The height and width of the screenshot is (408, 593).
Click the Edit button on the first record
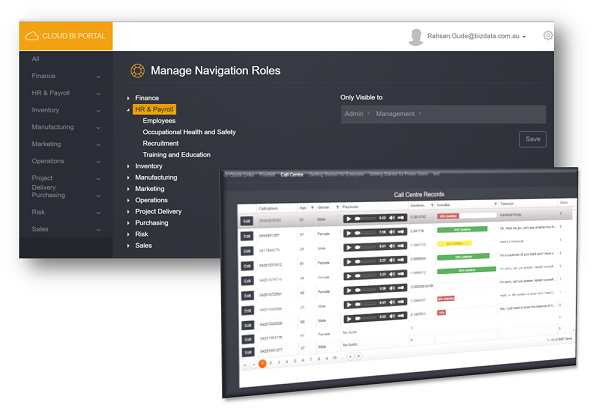[247, 221]
